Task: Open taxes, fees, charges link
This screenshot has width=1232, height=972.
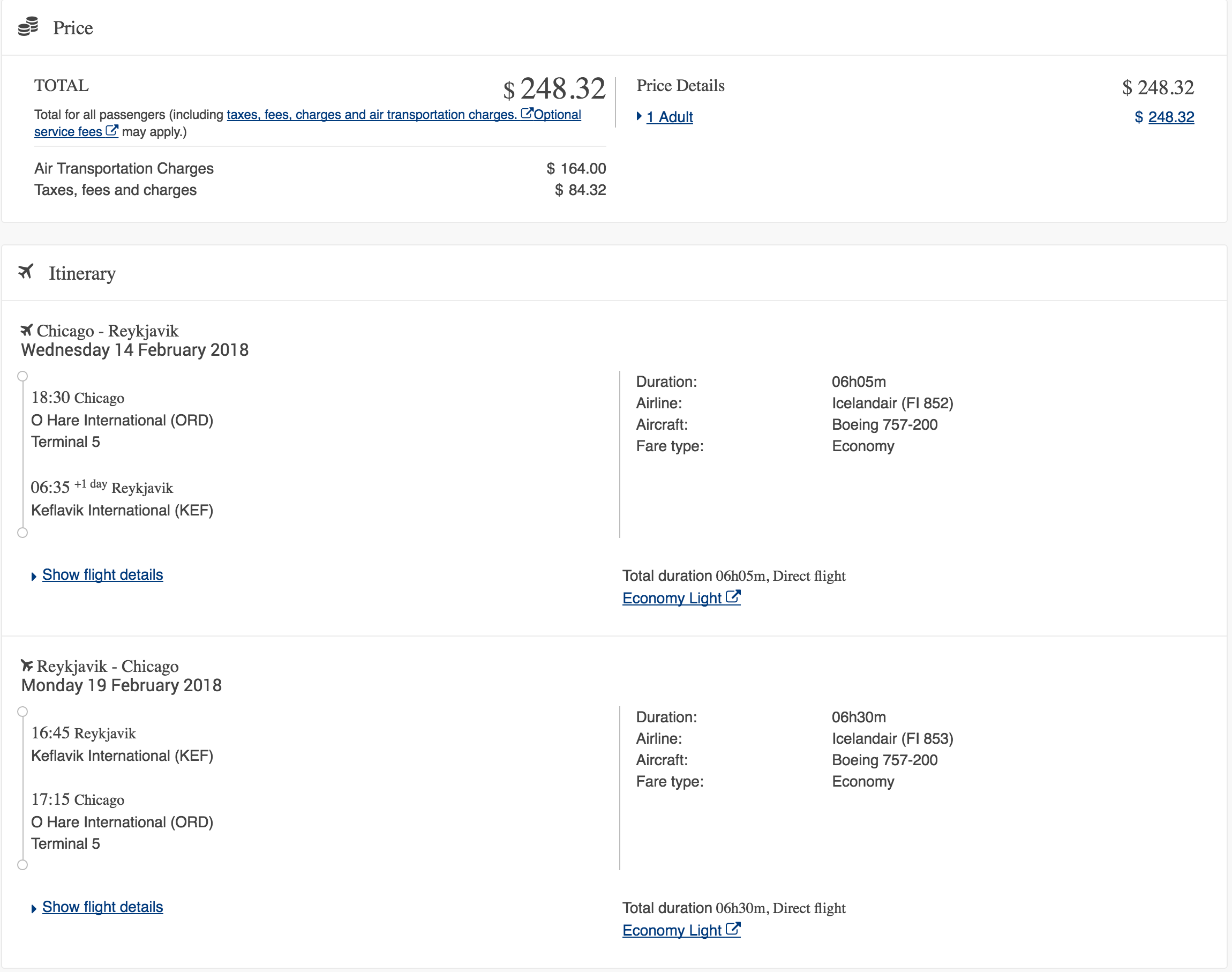Action: tap(371, 114)
